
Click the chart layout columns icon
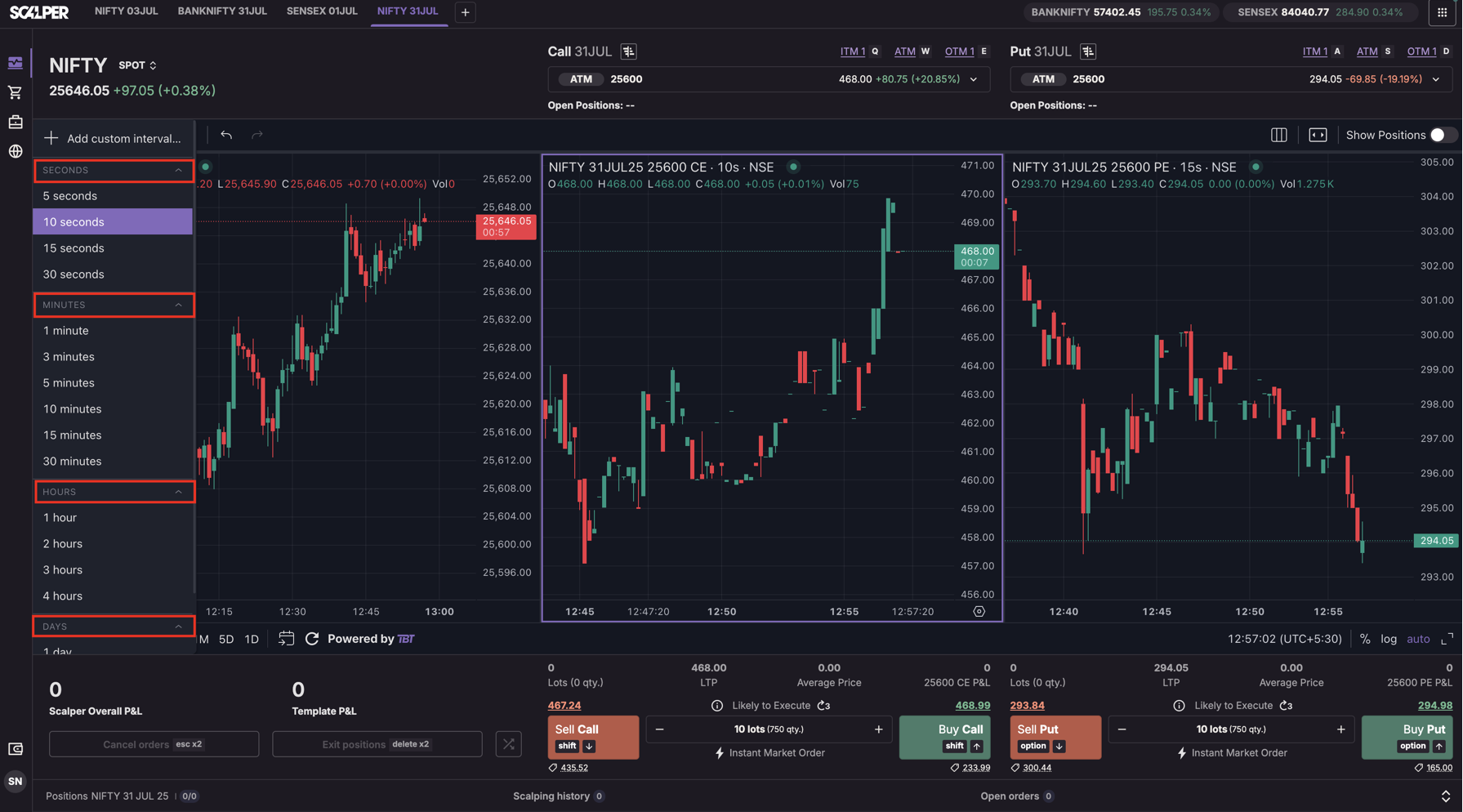tap(1279, 135)
